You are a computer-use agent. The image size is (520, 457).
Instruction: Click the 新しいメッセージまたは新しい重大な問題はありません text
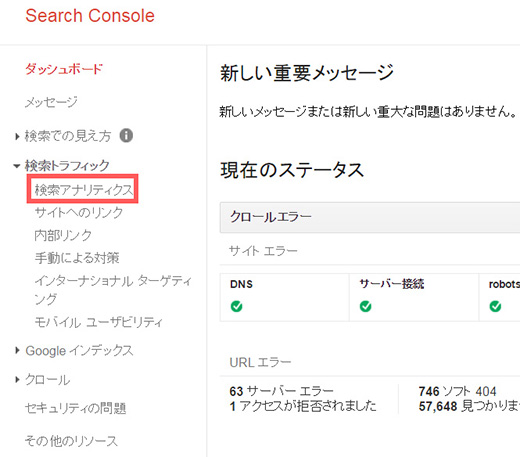pyautogui.click(x=368, y=112)
